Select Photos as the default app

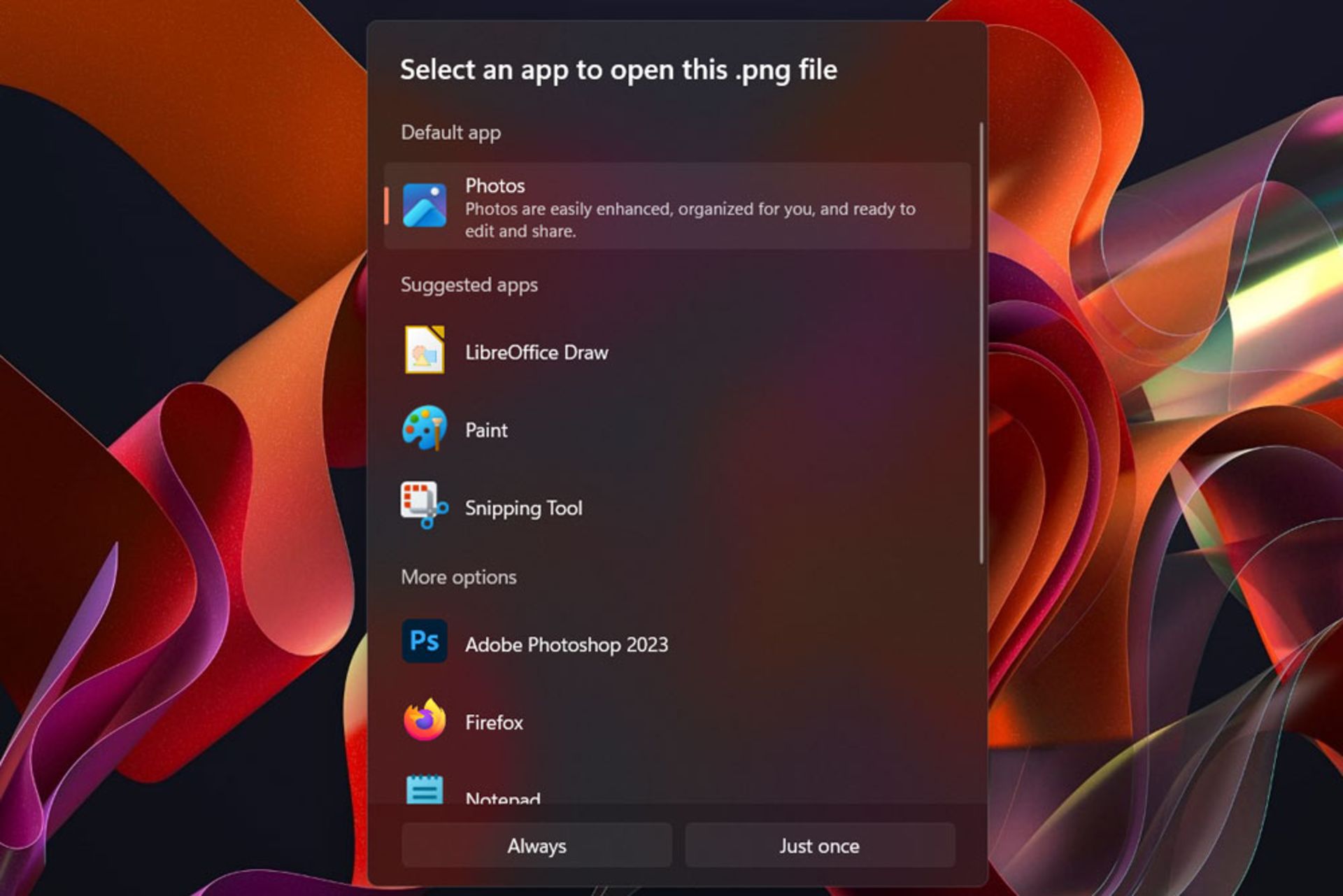(677, 206)
